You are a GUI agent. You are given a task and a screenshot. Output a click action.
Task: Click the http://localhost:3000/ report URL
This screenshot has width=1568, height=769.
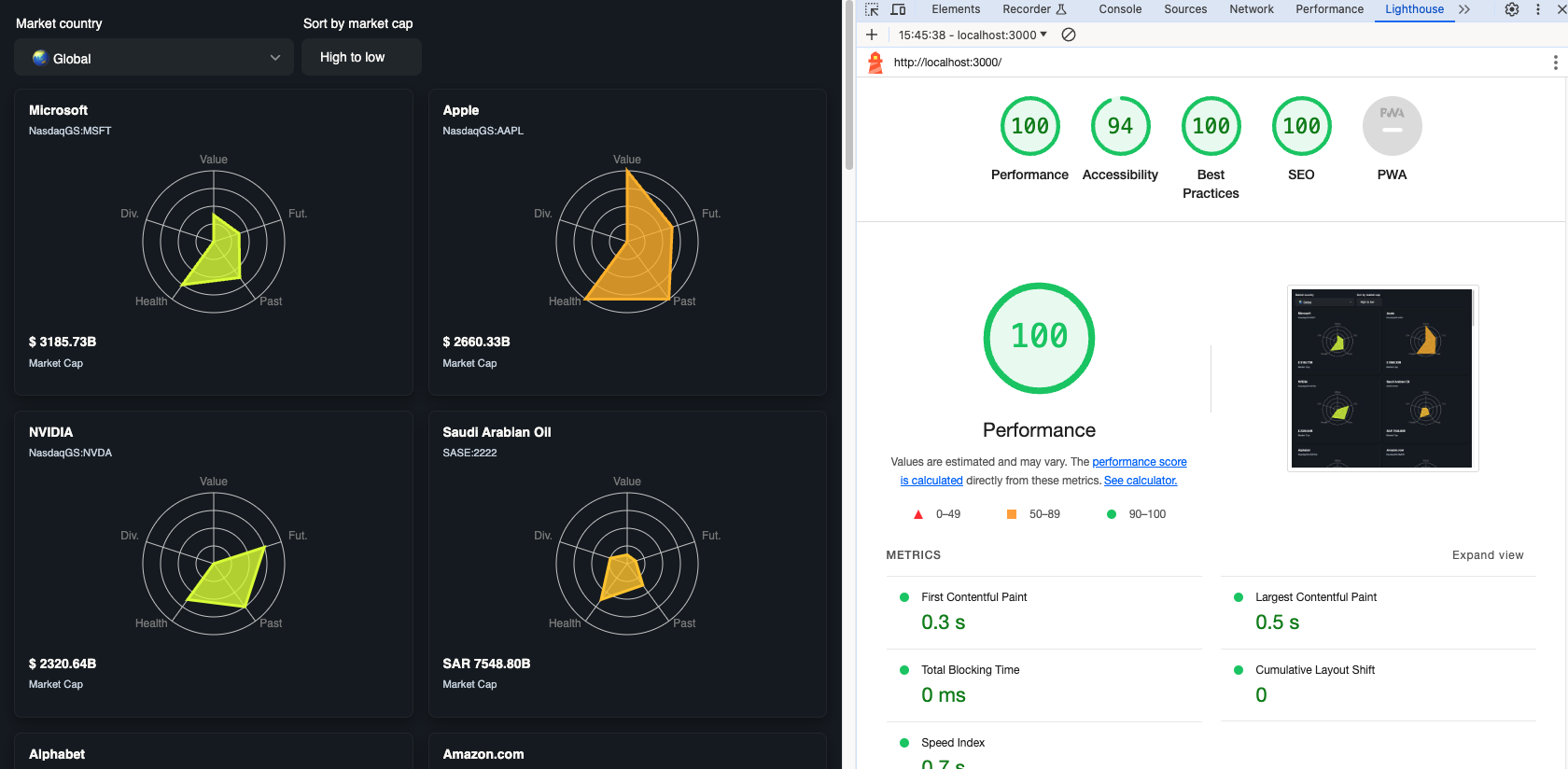pos(947,63)
